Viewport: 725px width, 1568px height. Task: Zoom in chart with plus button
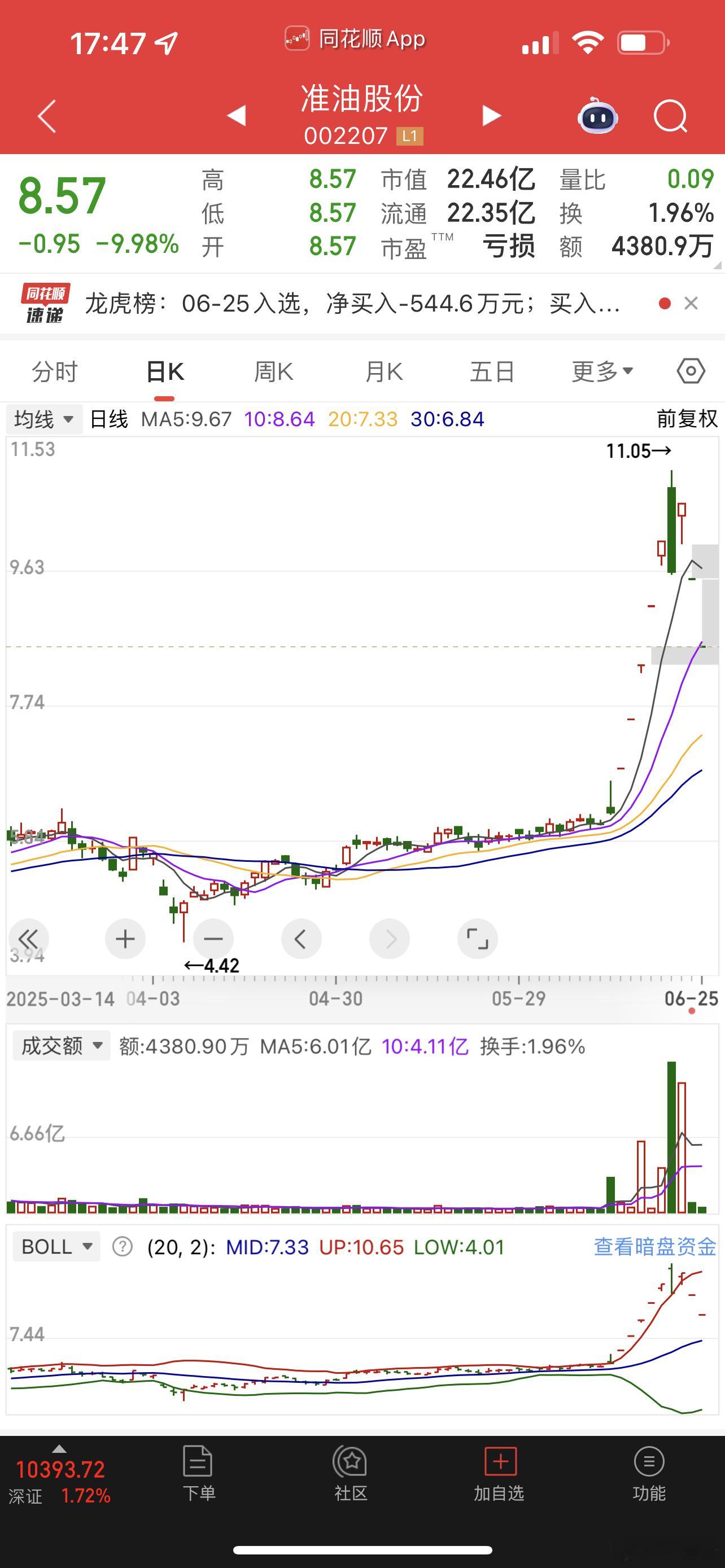125,939
